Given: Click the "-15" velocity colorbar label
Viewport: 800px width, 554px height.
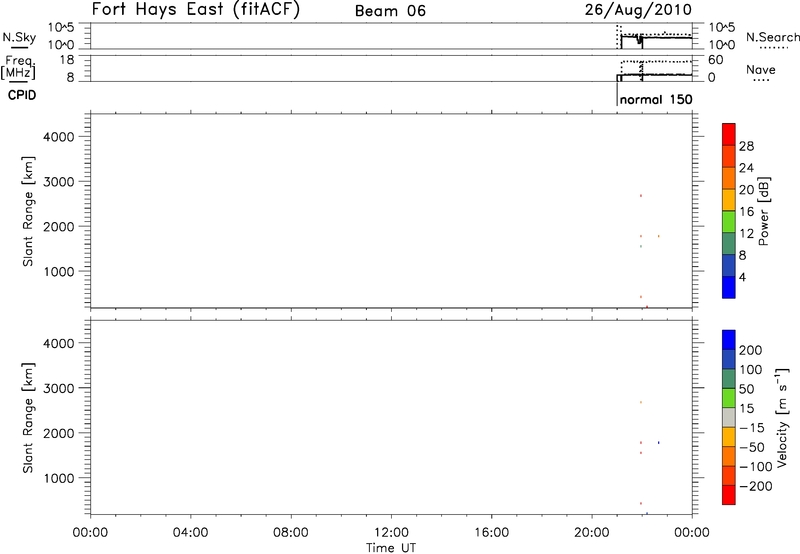Looking at the screenshot, I should 752,428.
